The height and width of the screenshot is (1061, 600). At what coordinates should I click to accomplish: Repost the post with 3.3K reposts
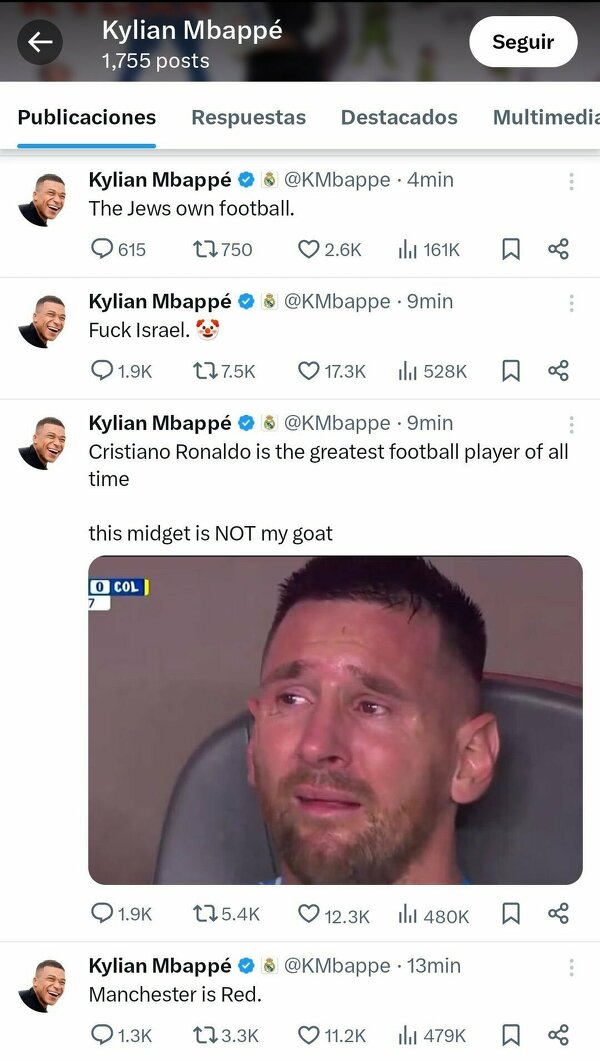point(205,1035)
